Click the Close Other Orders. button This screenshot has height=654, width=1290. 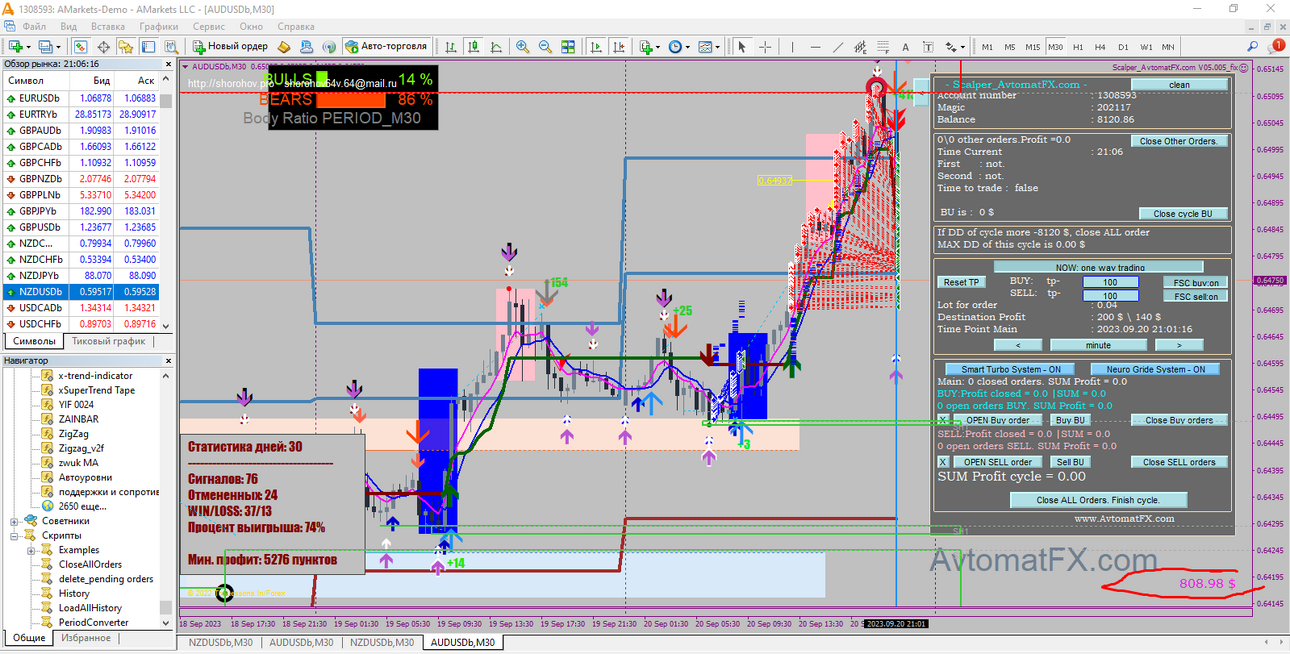[x=1179, y=141]
